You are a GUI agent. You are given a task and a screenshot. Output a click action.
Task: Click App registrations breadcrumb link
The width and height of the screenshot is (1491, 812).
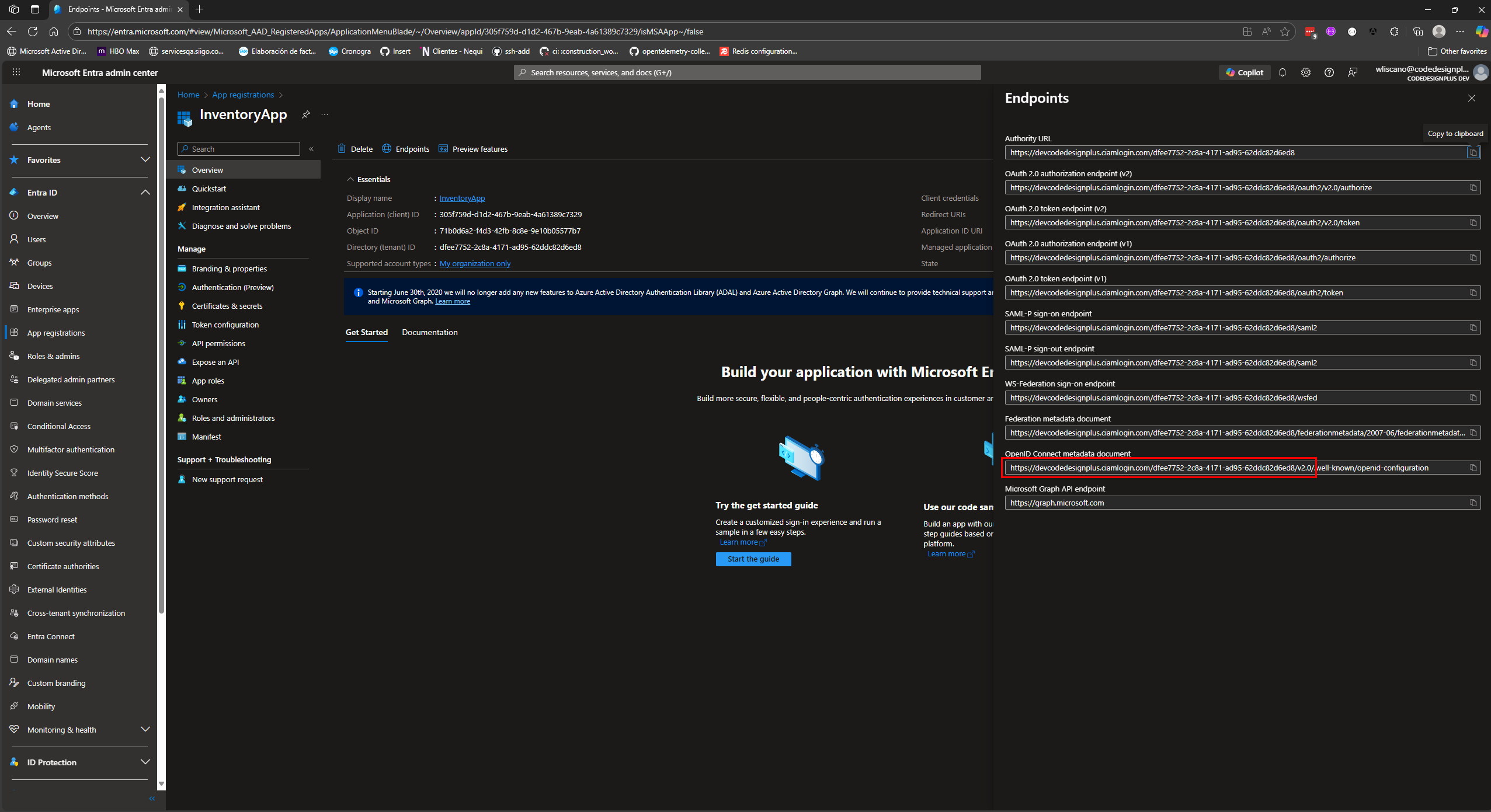[x=243, y=95]
